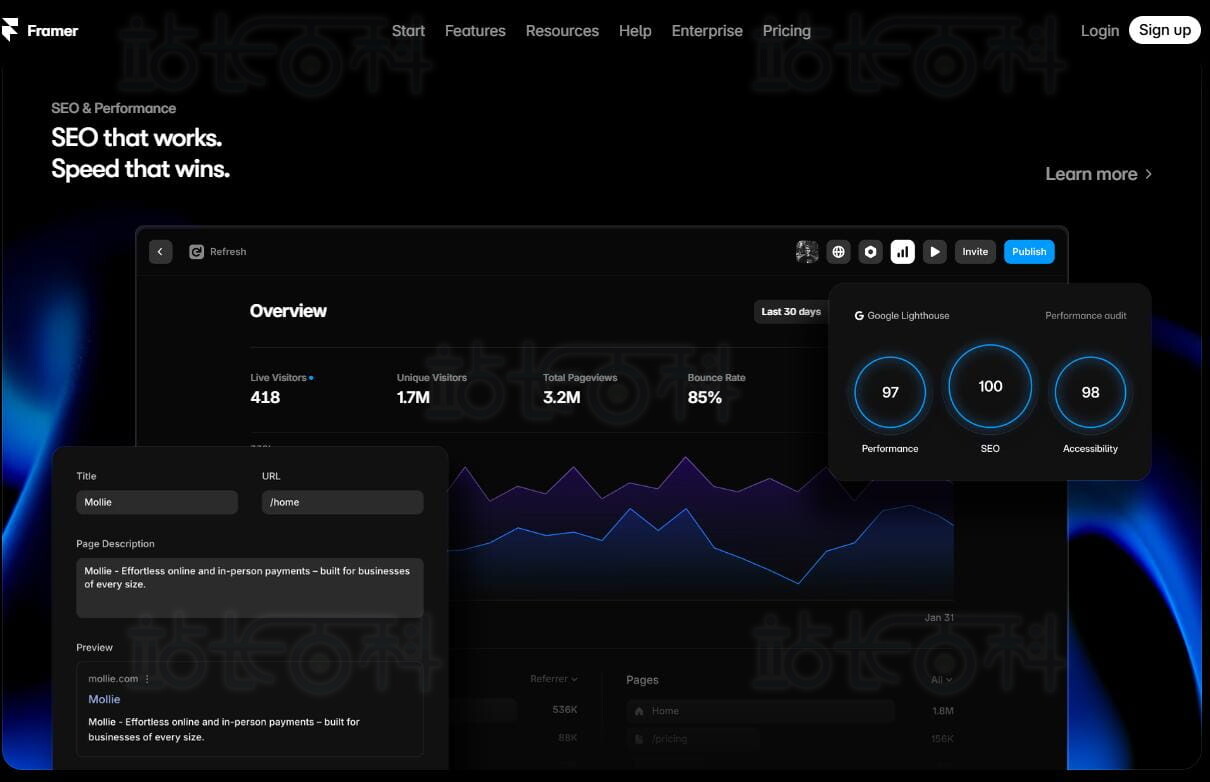The width and height of the screenshot is (1210, 782).
Task: Click the Performance audit label
Action: click(x=1086, y=316)
